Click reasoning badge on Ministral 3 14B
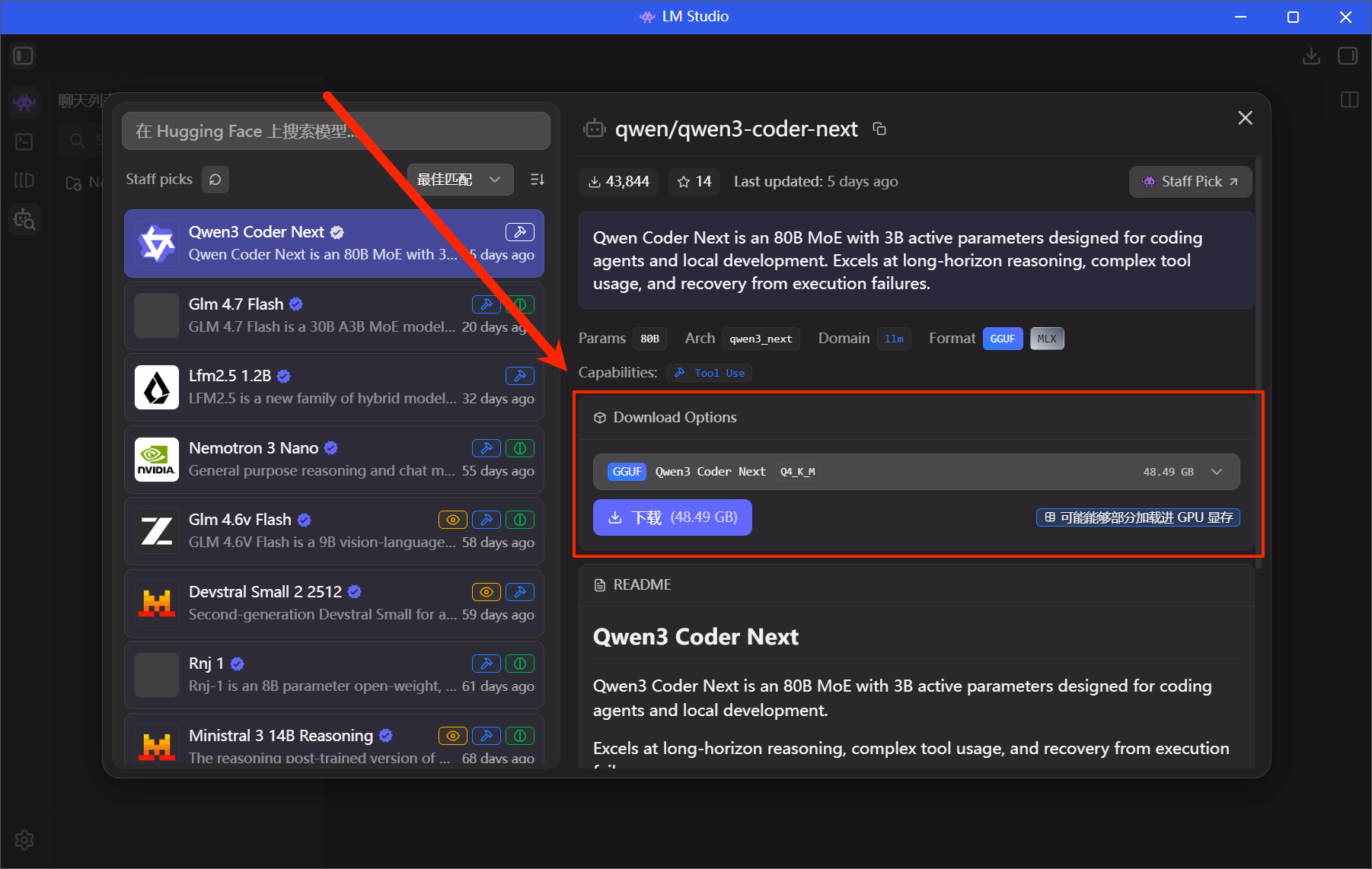Screen dimensions: 1372x869 [520, 736]
